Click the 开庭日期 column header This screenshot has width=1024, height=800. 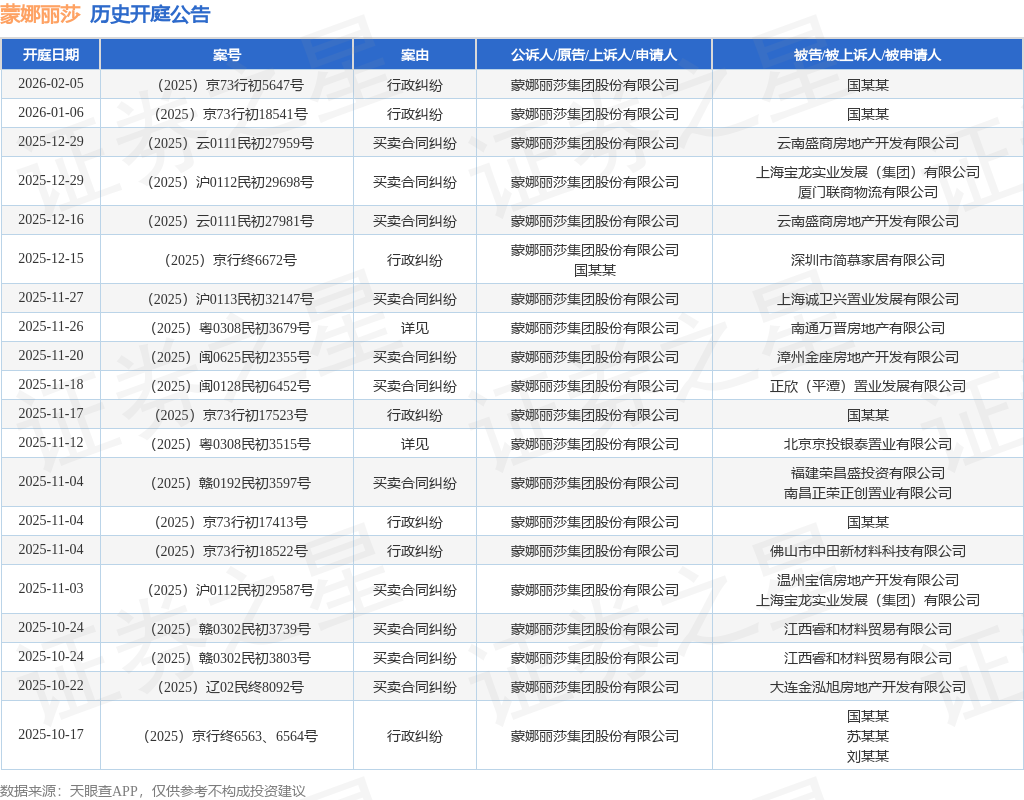click(51, 55)
